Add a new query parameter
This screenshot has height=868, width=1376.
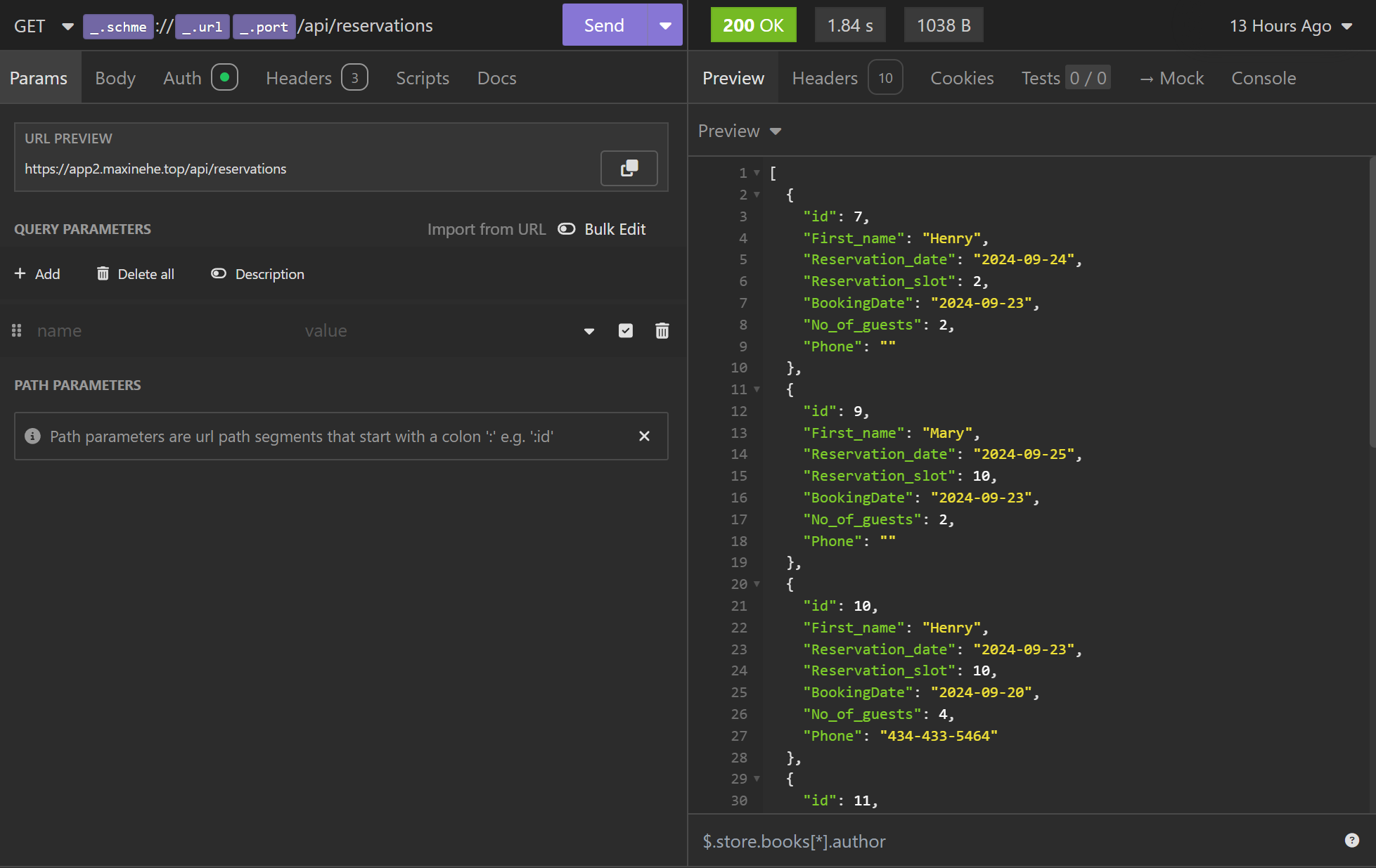pyautogui.click(x=37, y=273)
